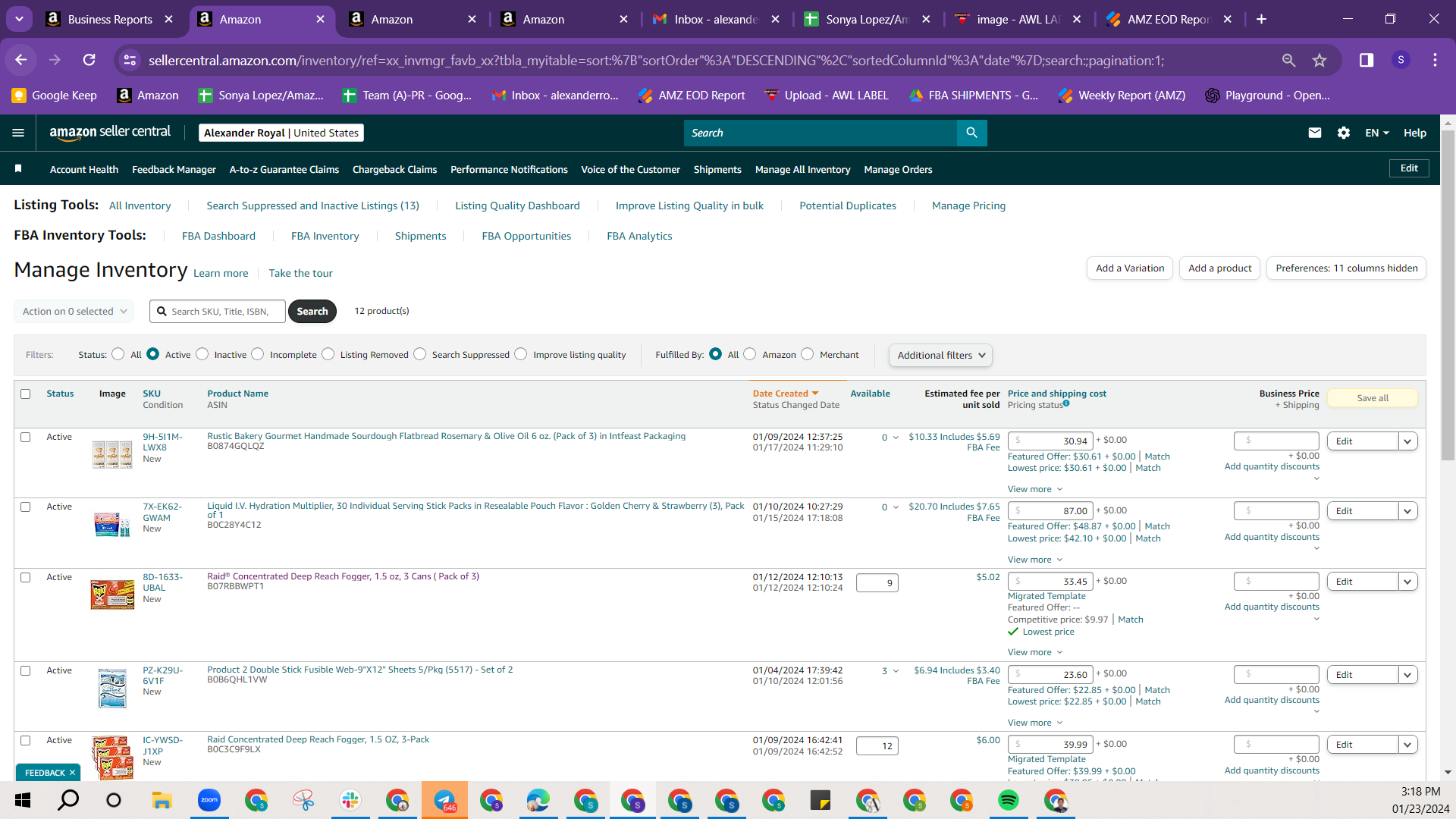Open the FBA SHIPMENTS bookmark
This screenshot has width=1456, height=819.
[974, 96]
